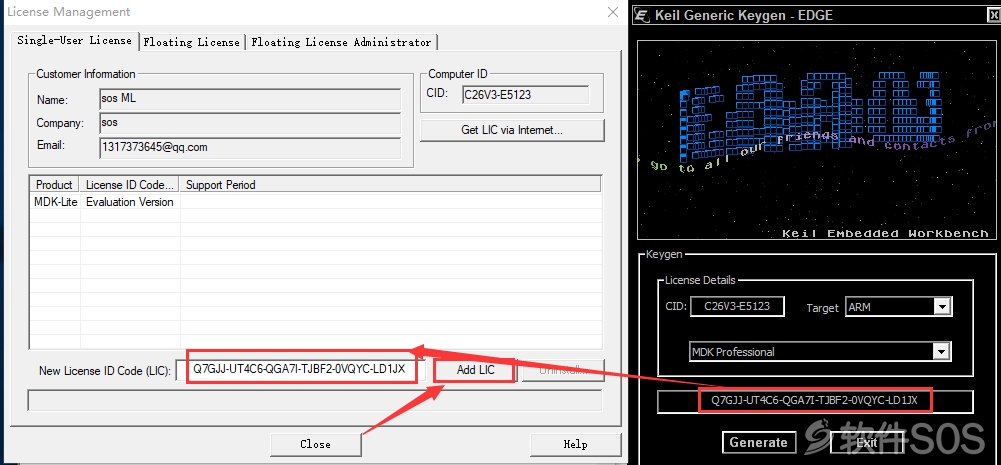Click the Generate button in Keygen
The height and width of the screenshot is (465, 1001).
click(x=758, y=442)
